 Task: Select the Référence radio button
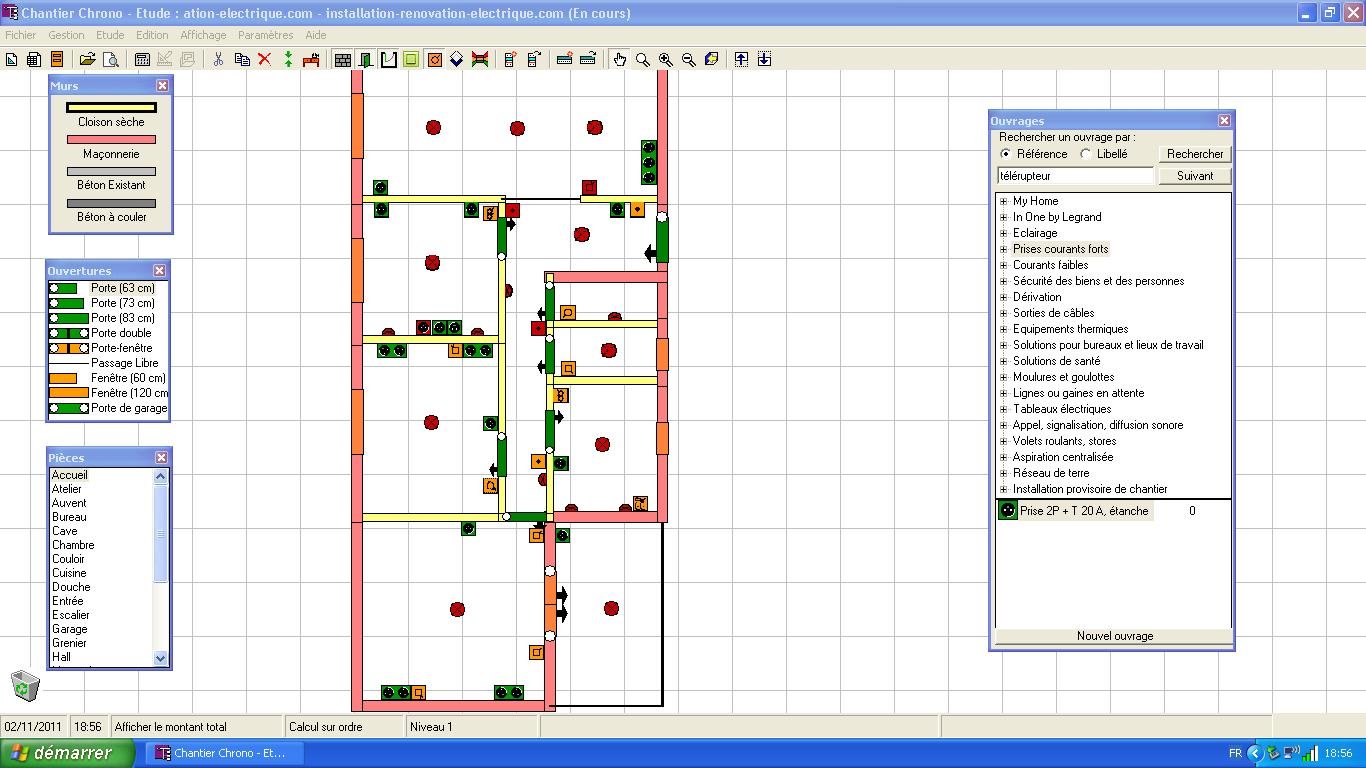[1005, 154]
